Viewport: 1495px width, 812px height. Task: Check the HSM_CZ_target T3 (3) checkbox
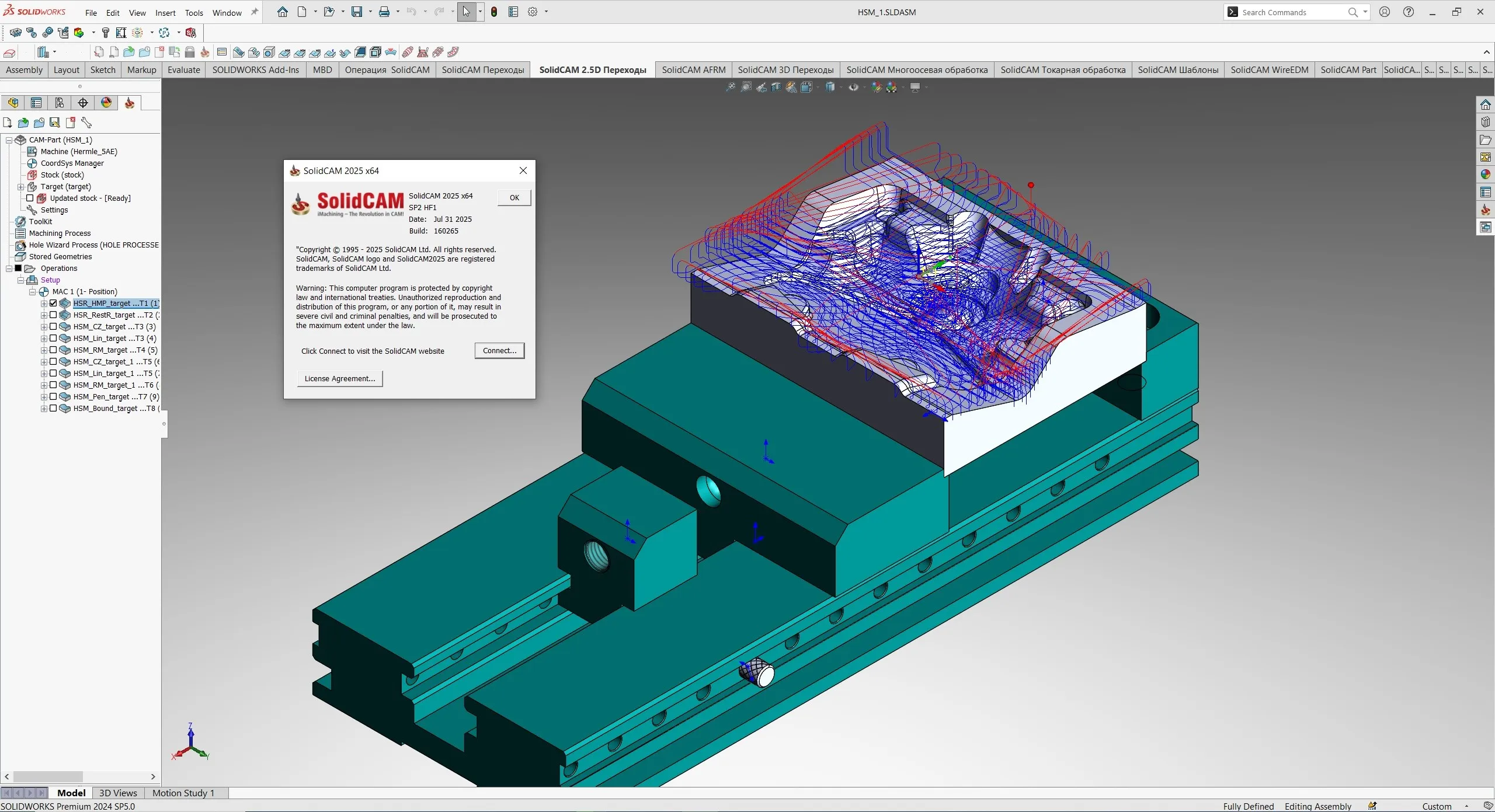(x=53, y=326)
